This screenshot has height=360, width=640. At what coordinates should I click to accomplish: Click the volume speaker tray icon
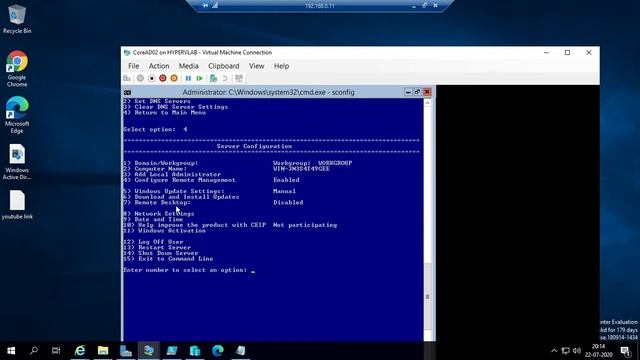(577, 351)
